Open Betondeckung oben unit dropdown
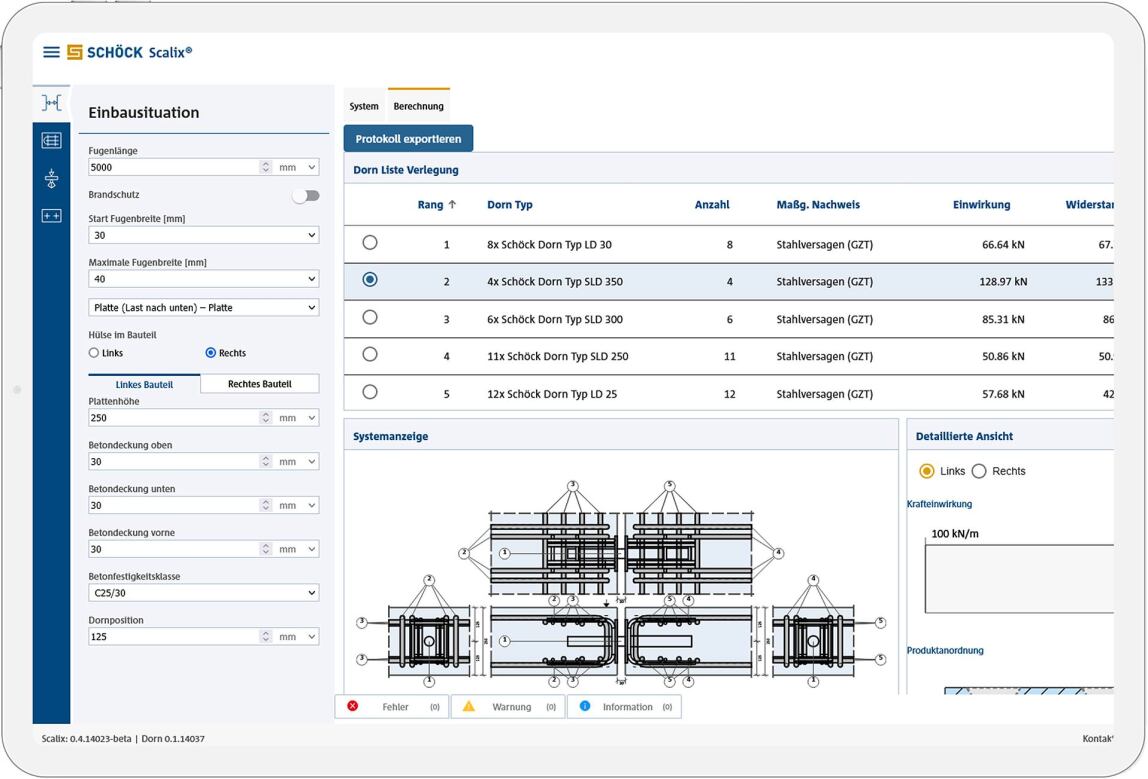1148x779 pixels. point(297,461)
